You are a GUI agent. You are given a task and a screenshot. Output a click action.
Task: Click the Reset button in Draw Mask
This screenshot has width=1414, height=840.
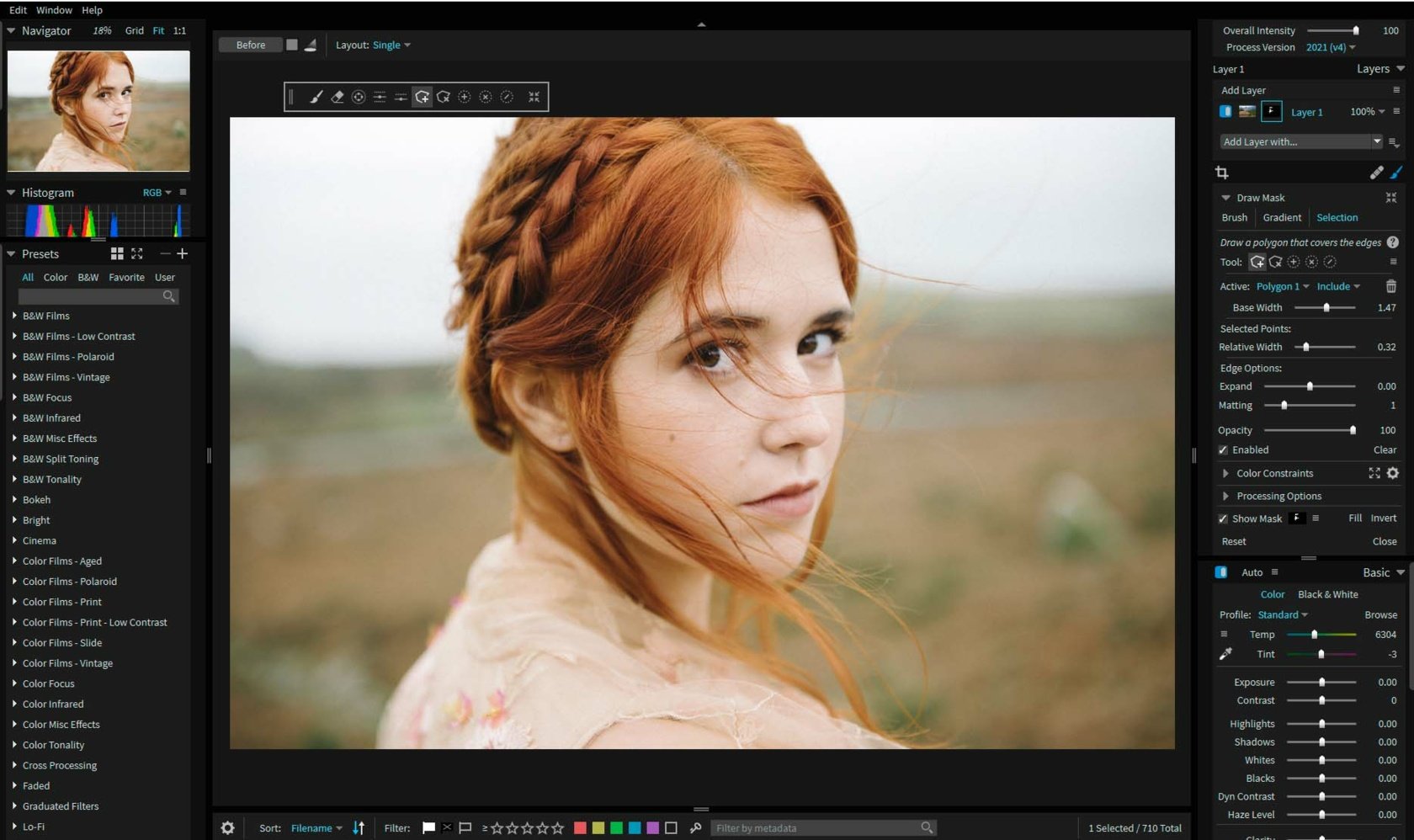click(1233, 541)
